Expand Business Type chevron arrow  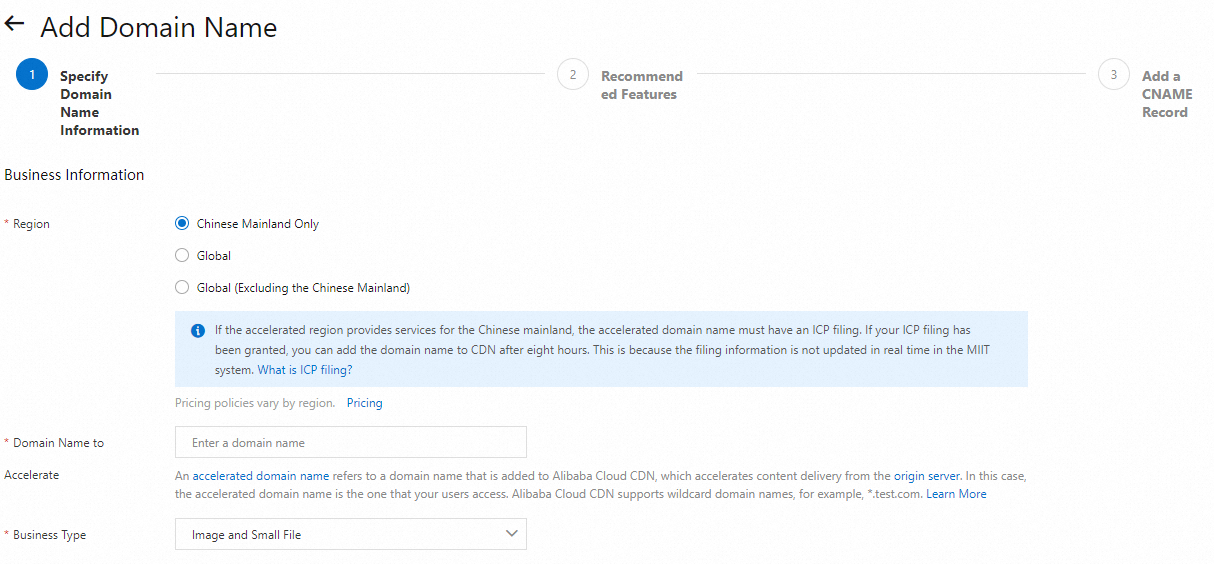point(512,534)
